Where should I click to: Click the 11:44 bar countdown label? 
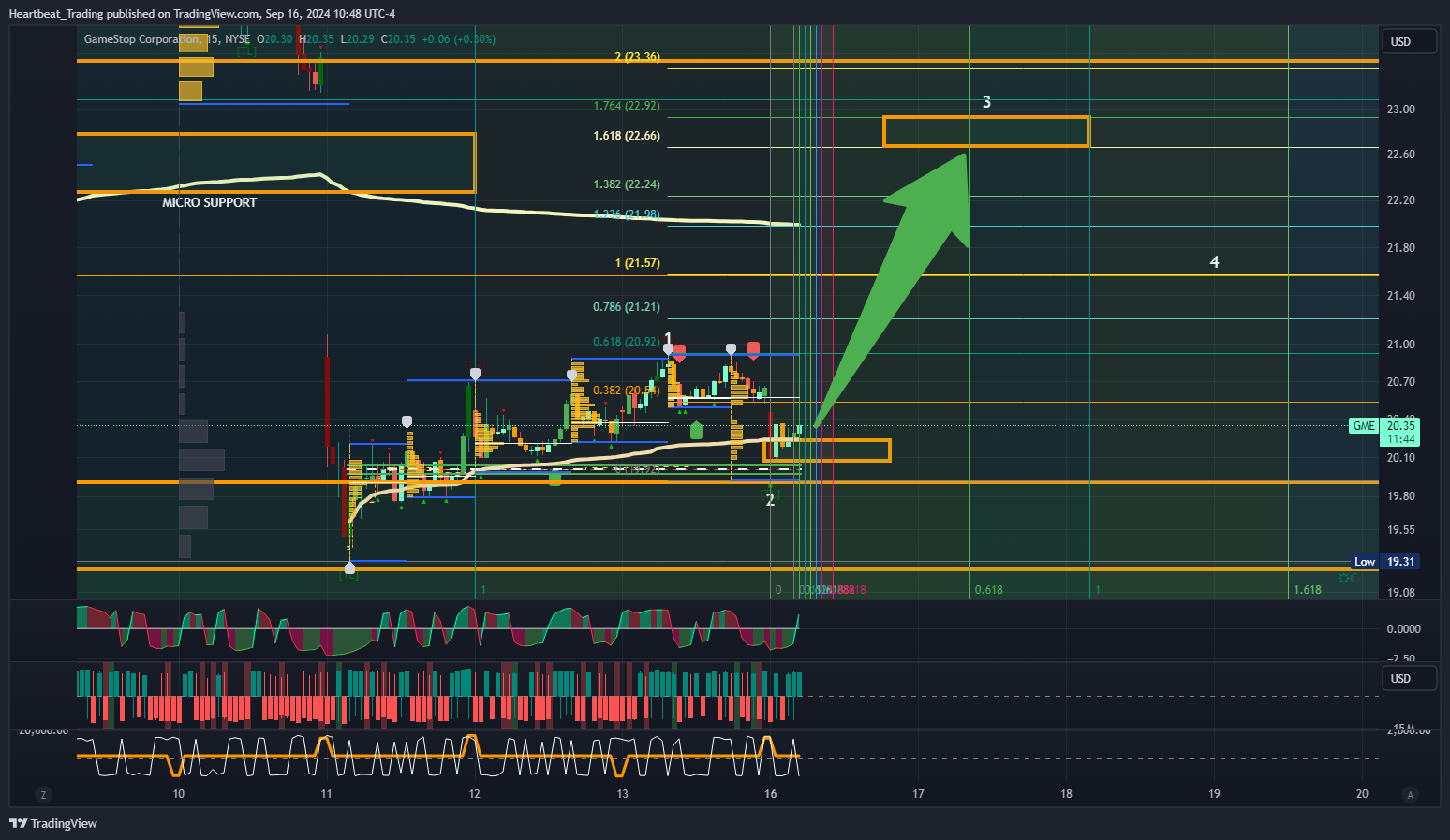tap(1401, 439)
